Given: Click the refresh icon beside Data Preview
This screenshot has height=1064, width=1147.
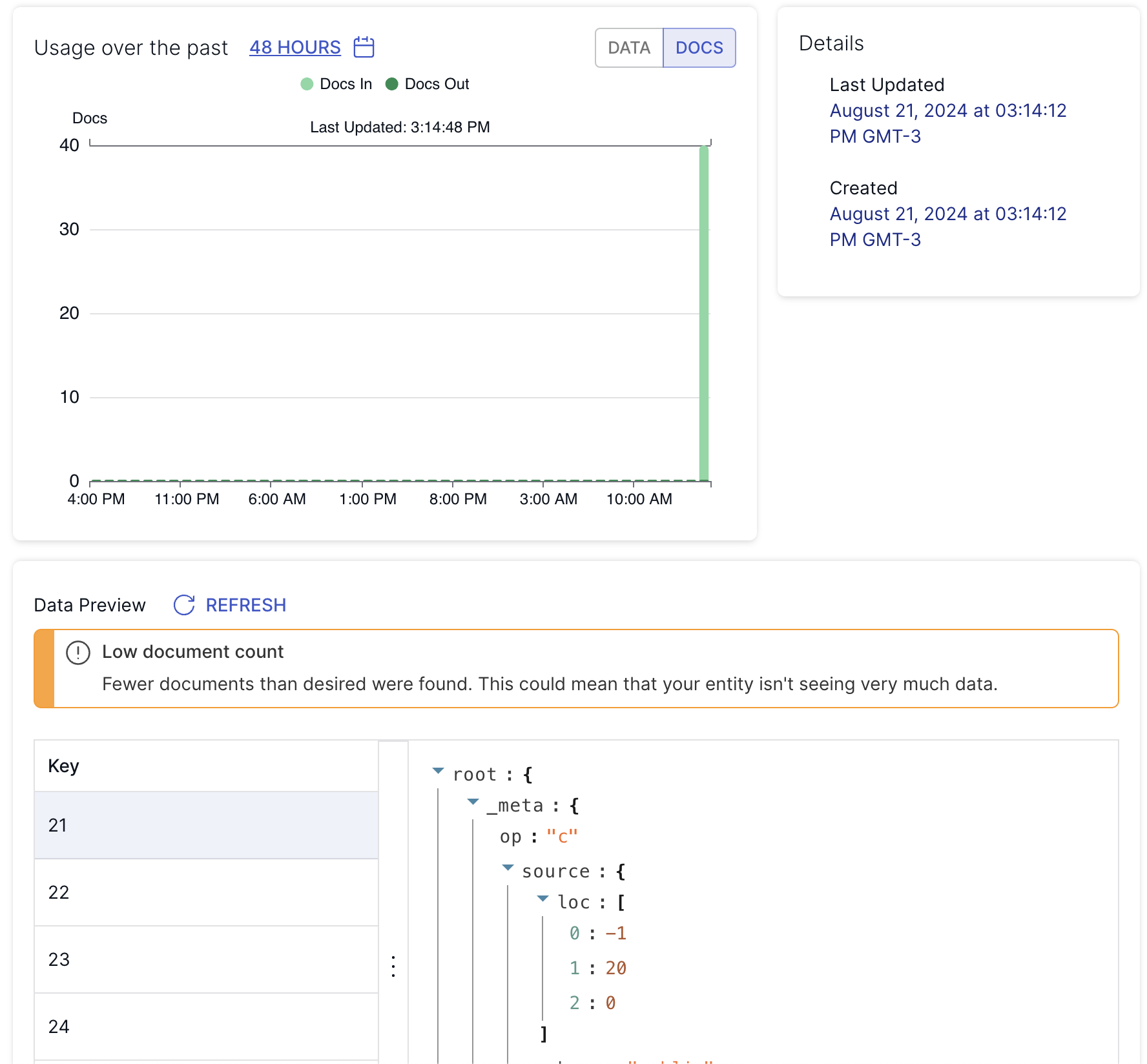Looking at the screenshot, I should (184, 605).
